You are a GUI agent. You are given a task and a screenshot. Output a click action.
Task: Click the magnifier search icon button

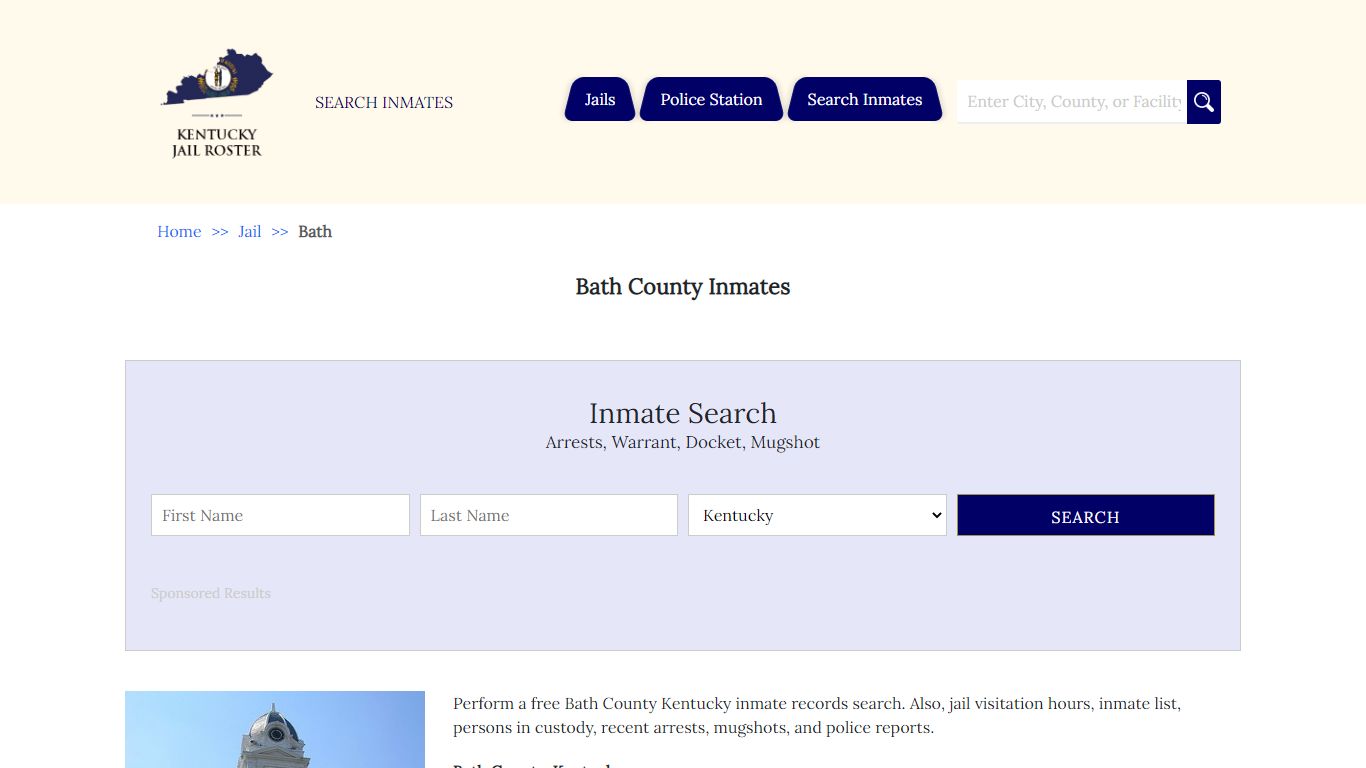[x=1204, y=102]
